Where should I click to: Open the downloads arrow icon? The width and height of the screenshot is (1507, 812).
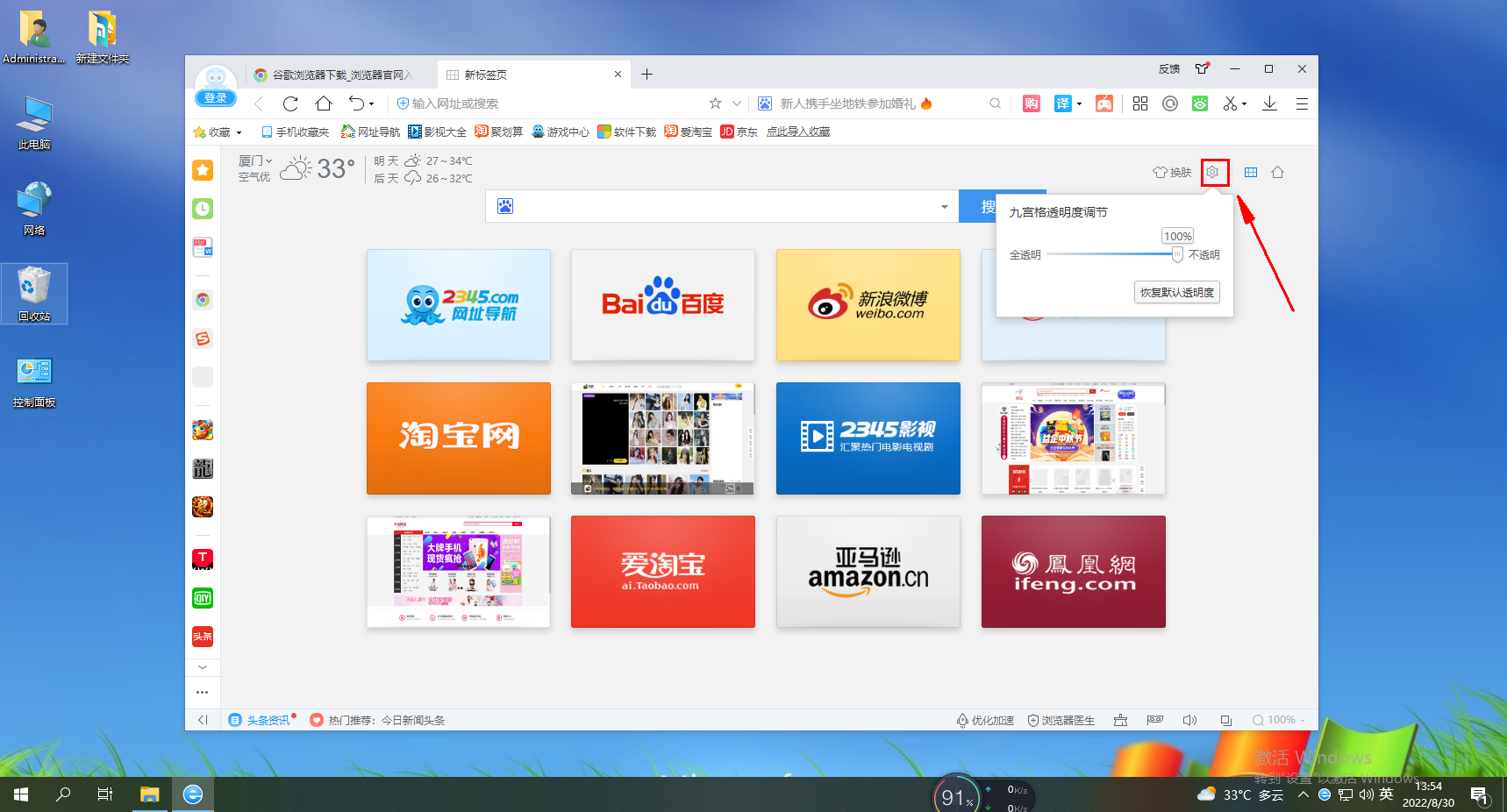[x=1269, y=103]
